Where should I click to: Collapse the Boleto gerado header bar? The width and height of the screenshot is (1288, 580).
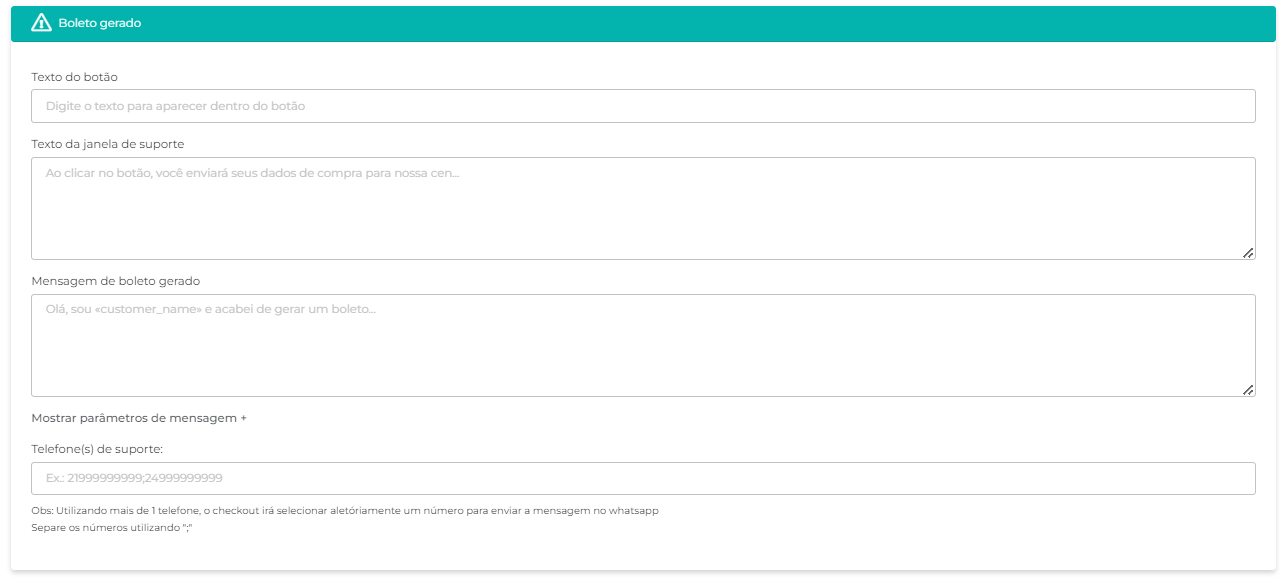pos(643,23)
